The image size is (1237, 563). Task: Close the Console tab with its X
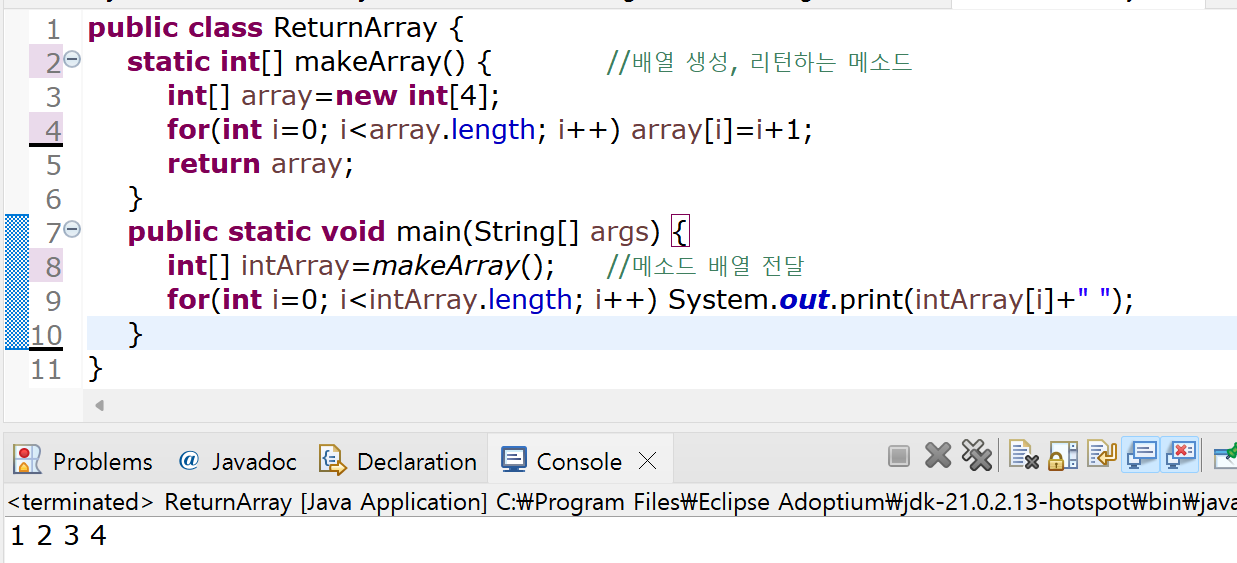coord(647,461)
